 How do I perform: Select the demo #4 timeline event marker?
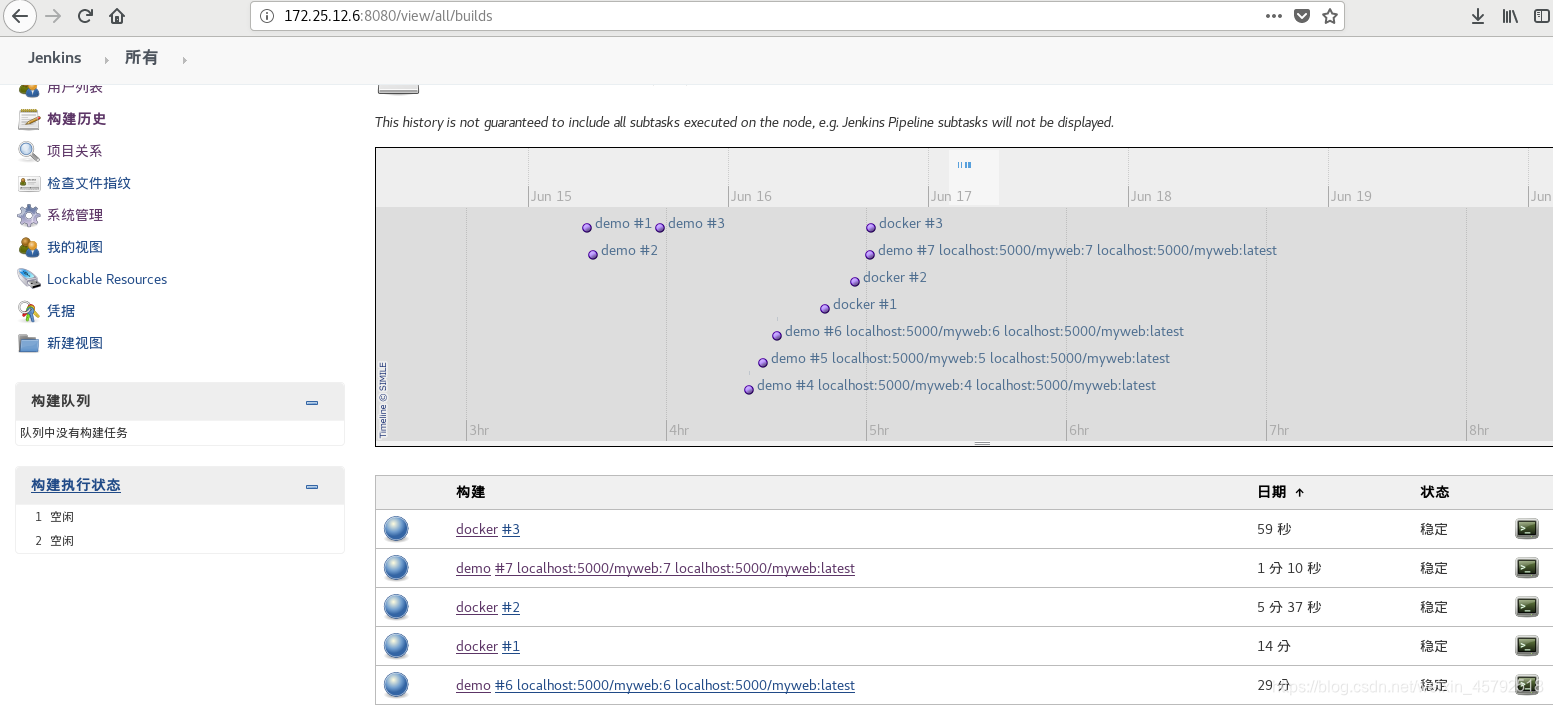[749, 389]
